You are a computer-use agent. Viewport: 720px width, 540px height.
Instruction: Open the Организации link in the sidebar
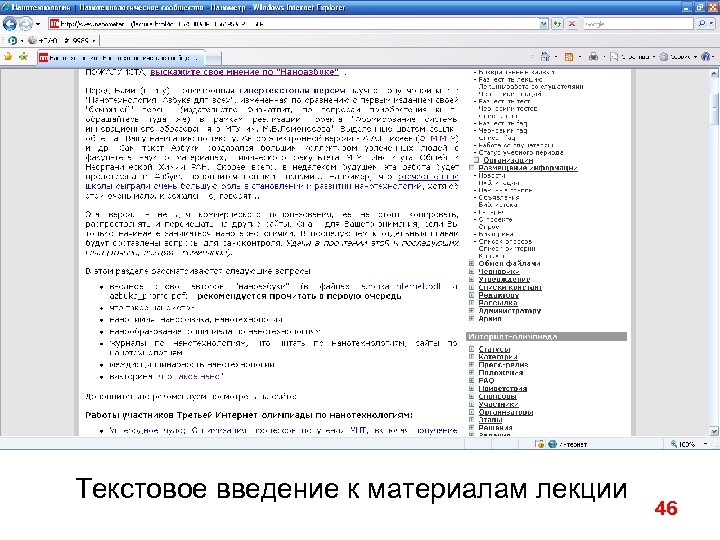coord(508,160)
